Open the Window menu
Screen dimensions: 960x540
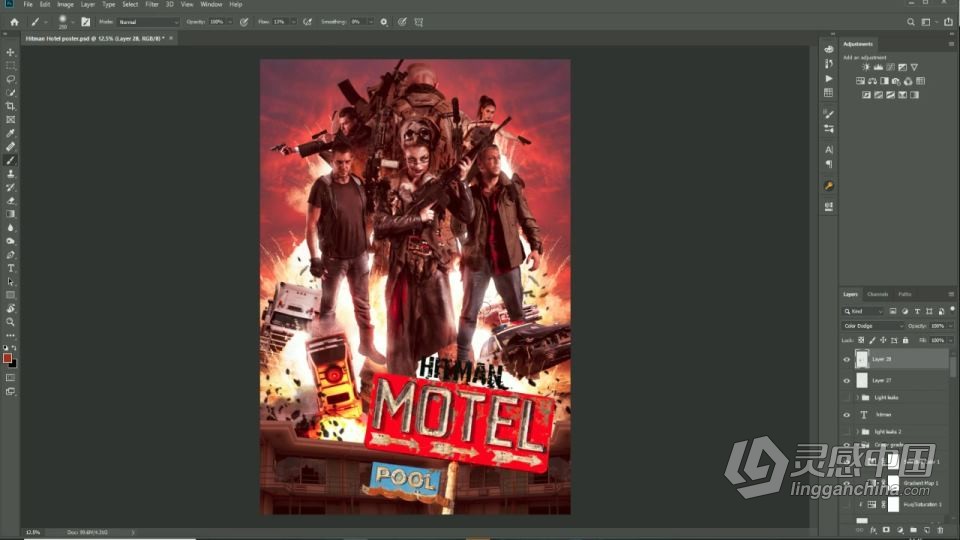pyautogui.click(x=211, y=4)
